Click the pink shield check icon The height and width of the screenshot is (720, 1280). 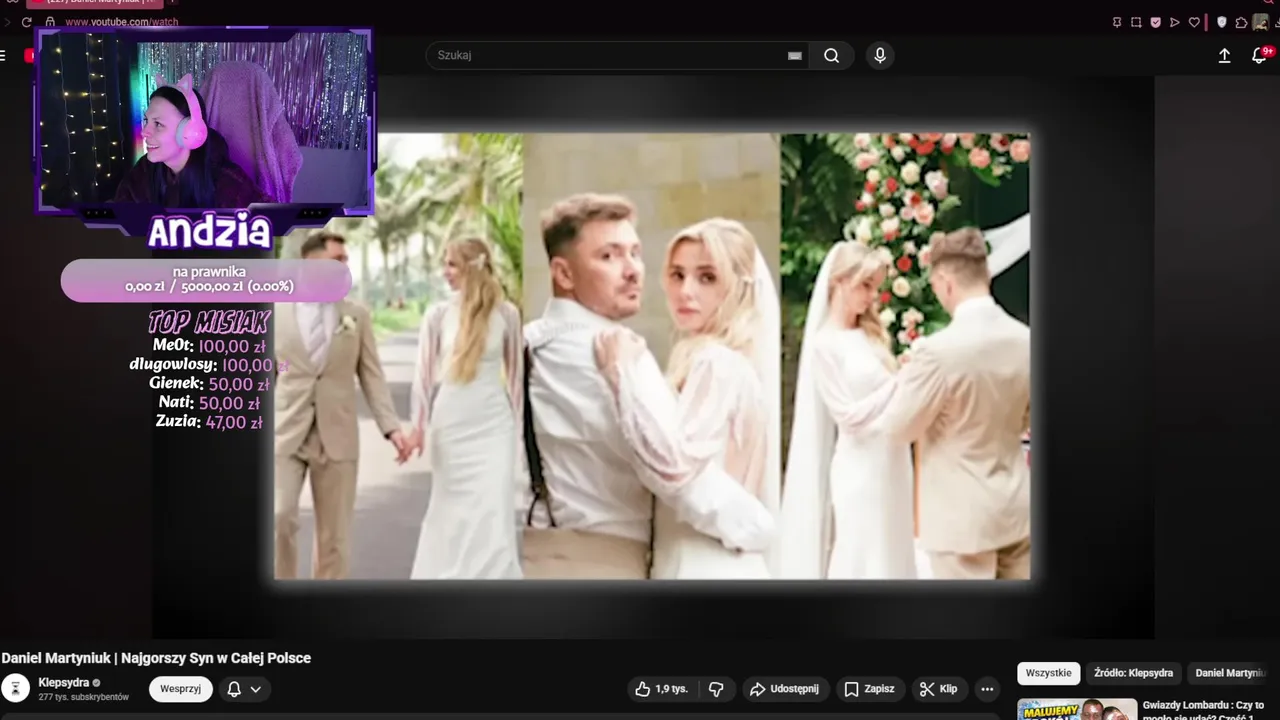pos(1155,22)
